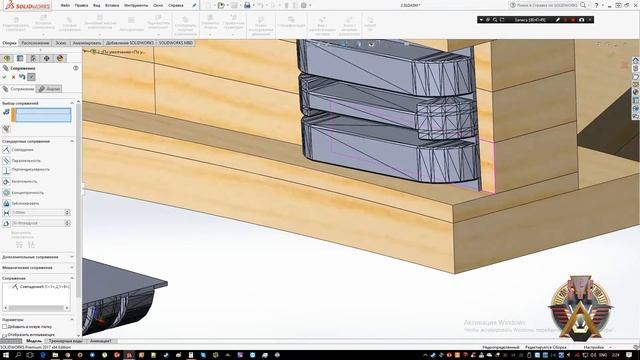Open the Windows Start menu
Screen dimensions: 640x360
click(6, 355)
